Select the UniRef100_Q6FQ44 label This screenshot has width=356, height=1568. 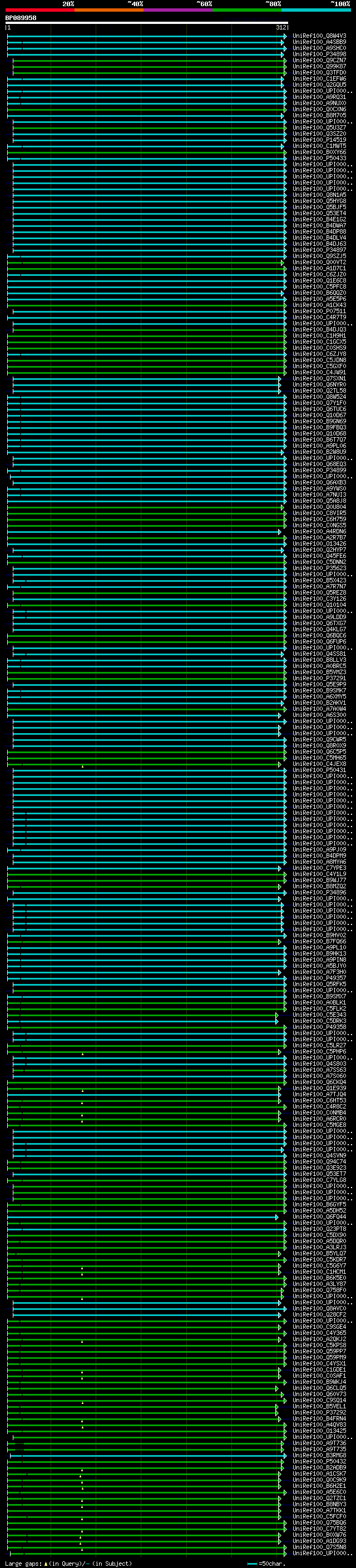(319, 1217)
